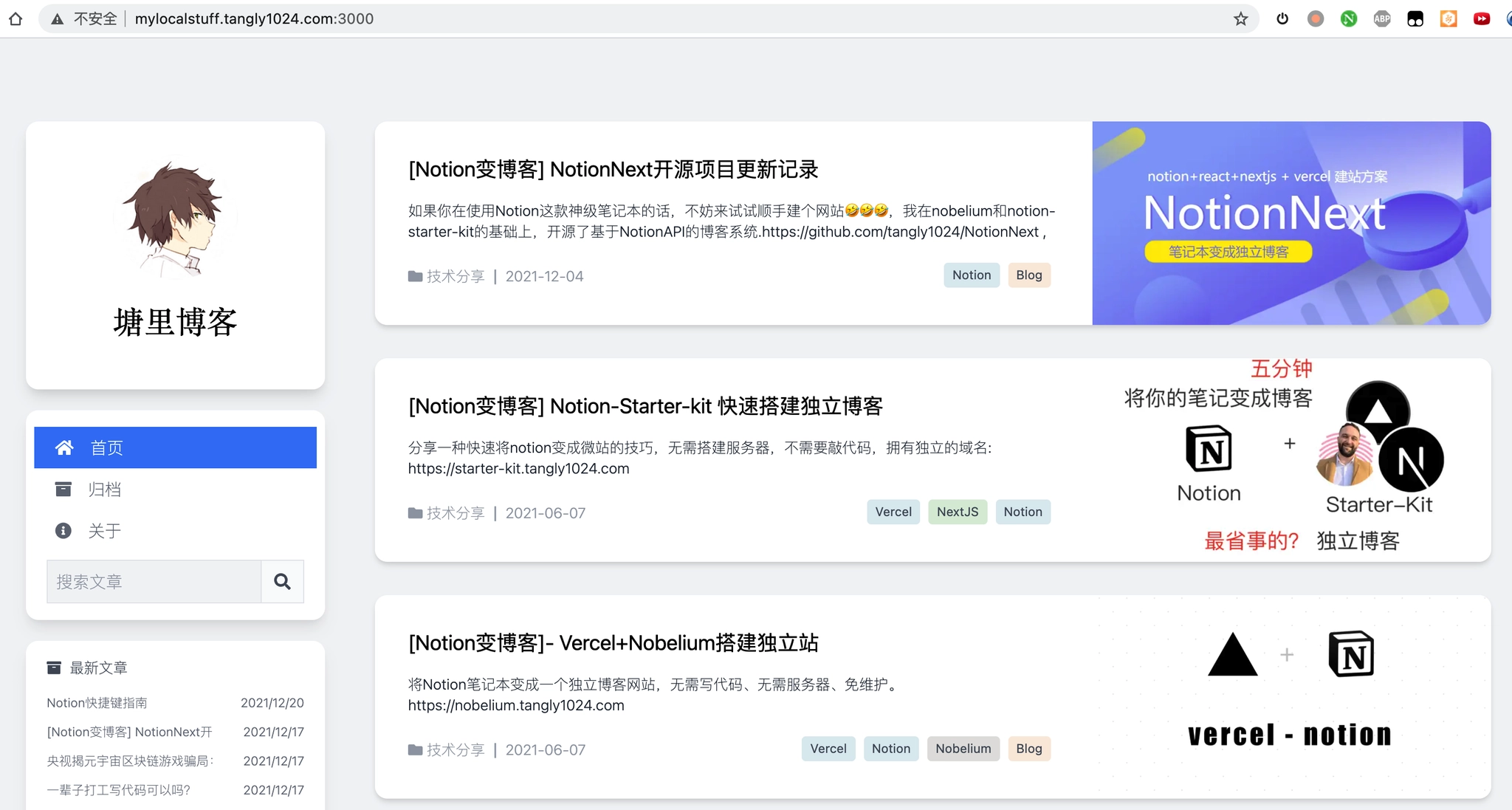This screenshot has width=1512, height=810.
Task: Open the Notion Starter-Kit cover image
Action: pyautogui.click(x=1291, y=460)
